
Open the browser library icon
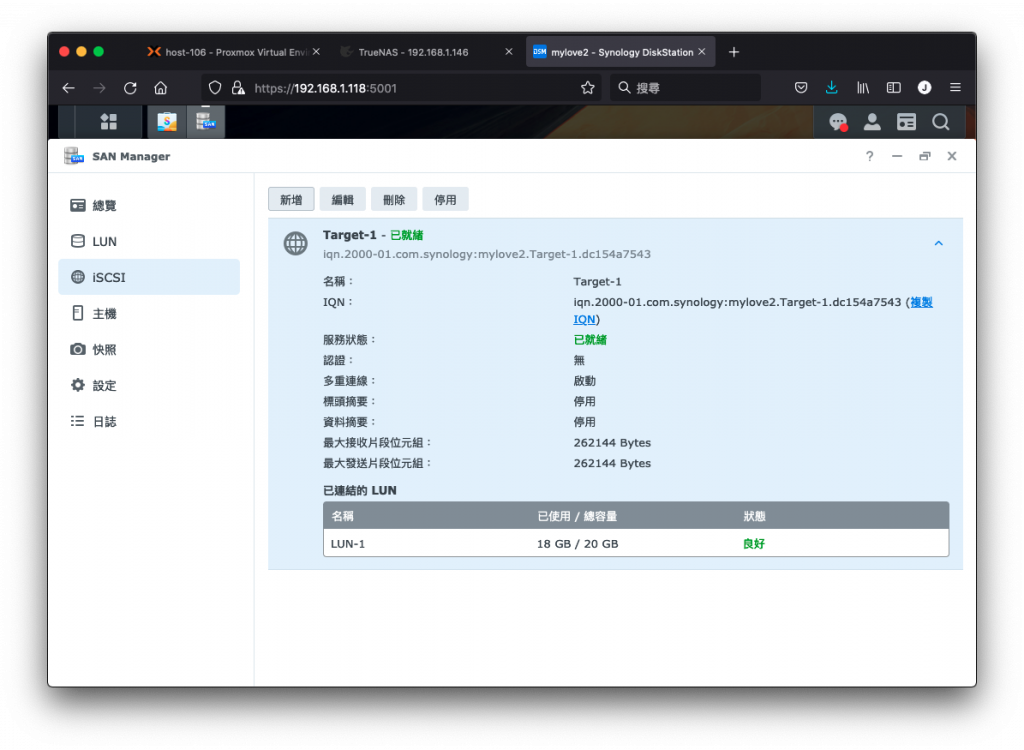[863, 88]
